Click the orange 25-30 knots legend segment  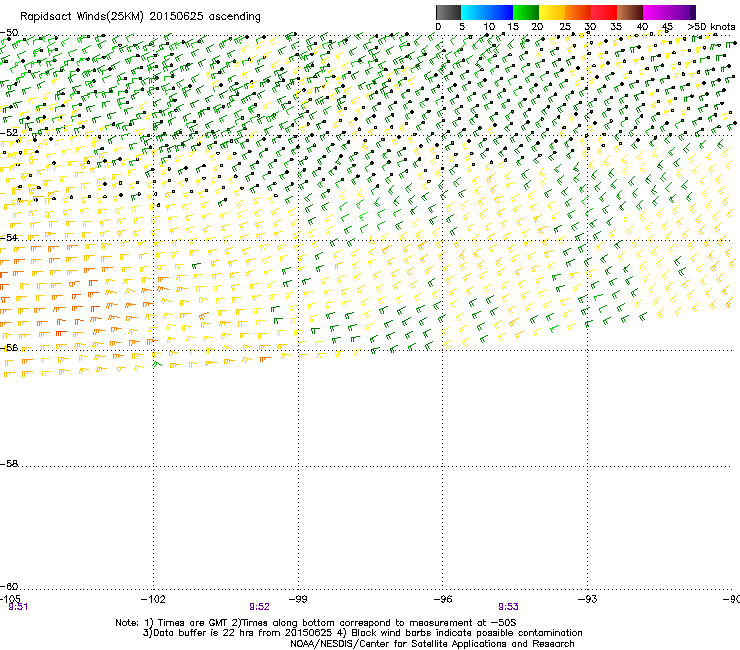pos(578,12)
